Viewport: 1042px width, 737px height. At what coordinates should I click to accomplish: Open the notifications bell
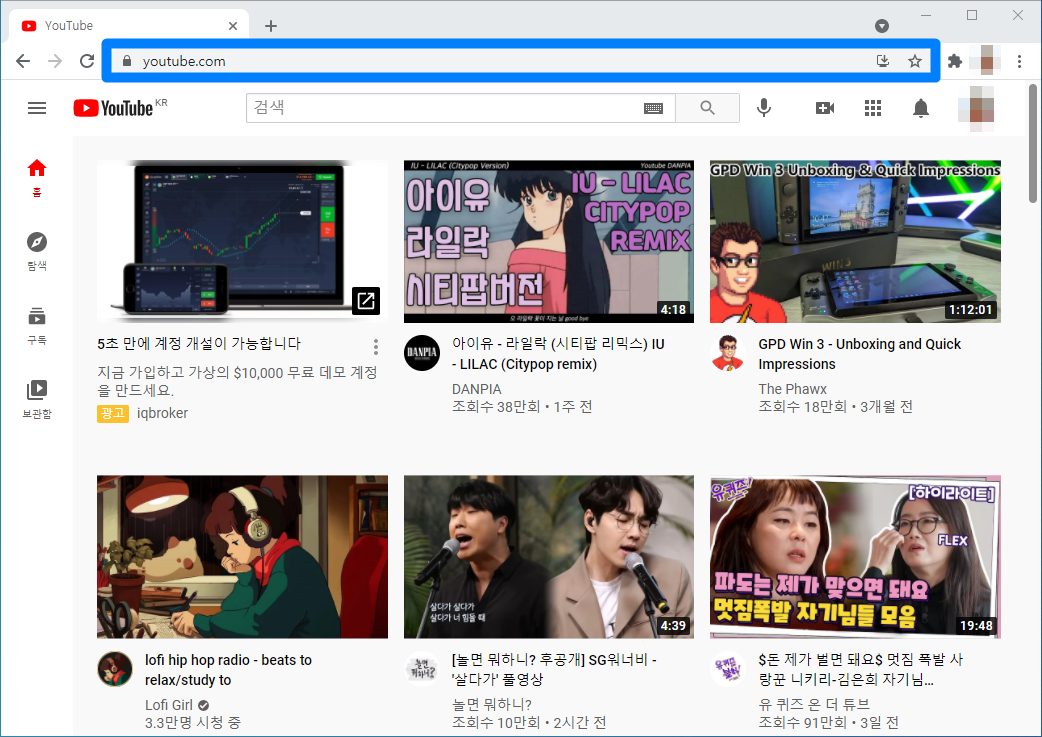point(920,108)
